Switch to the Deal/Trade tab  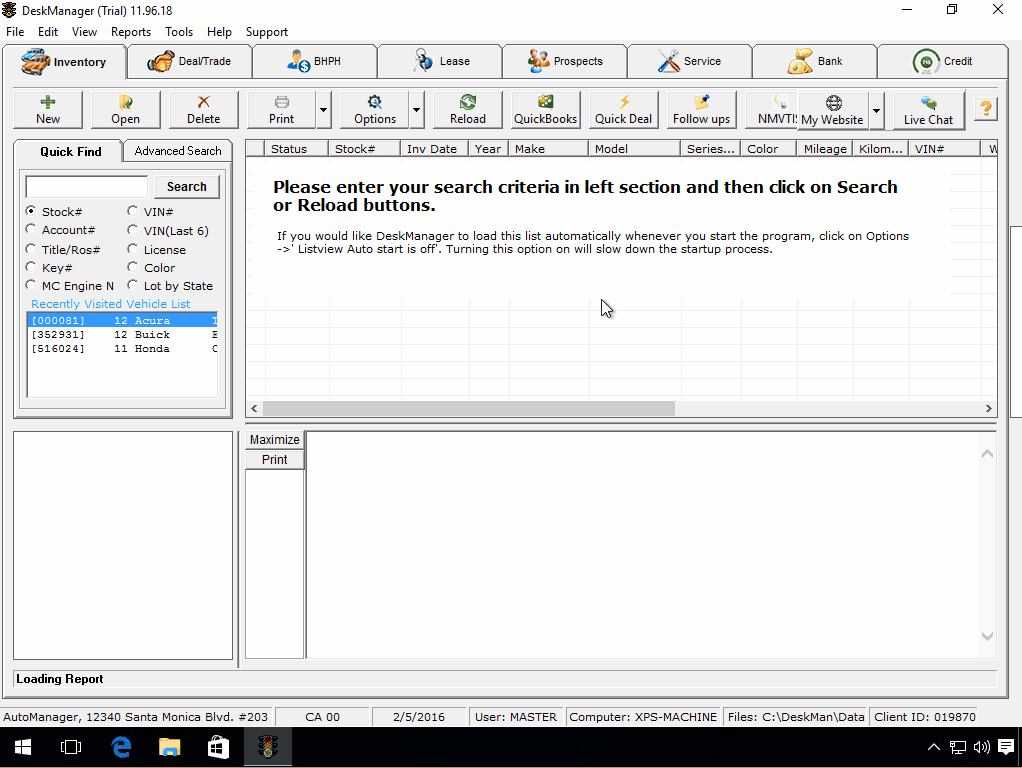190,61
